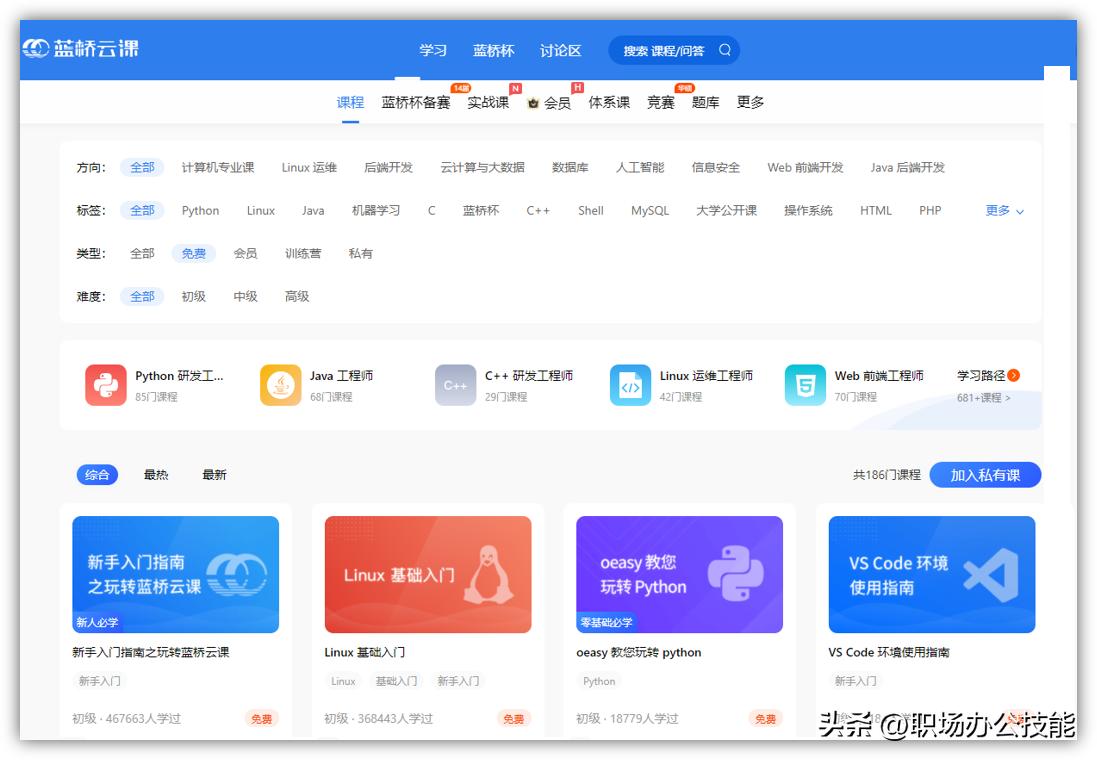The width and height of the screenshot is (1097, 760).
Task: Open the 讨论区 menu item
Action: click(560, 49)
